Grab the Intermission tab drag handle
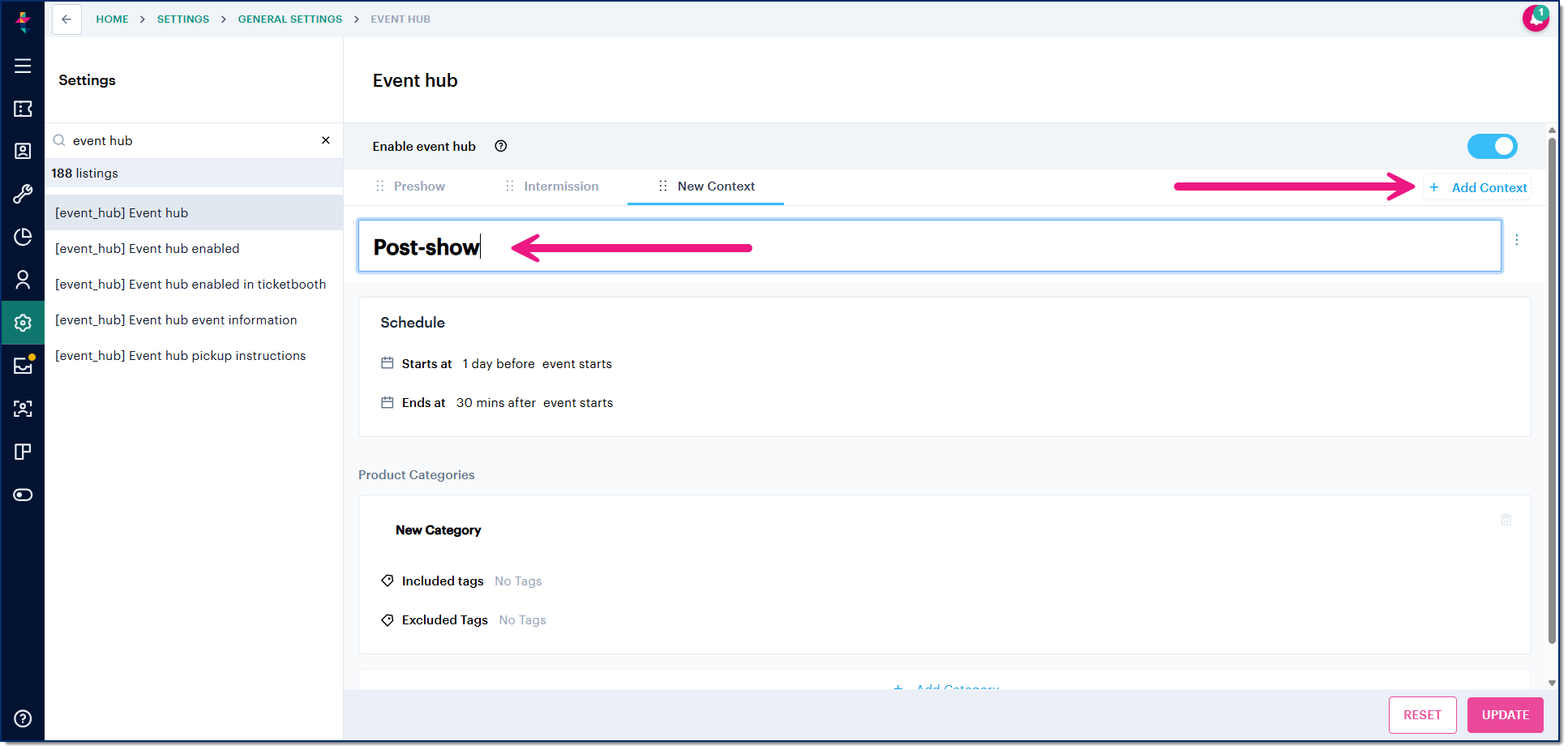 [x=510, y=186]
